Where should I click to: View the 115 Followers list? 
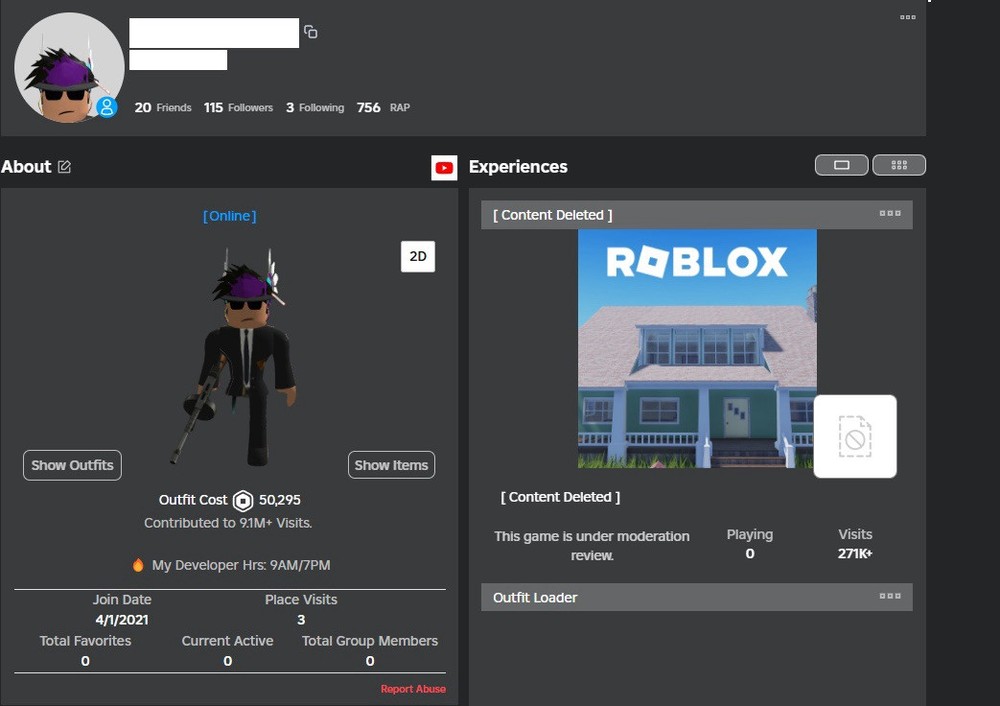tap(237, 107)
